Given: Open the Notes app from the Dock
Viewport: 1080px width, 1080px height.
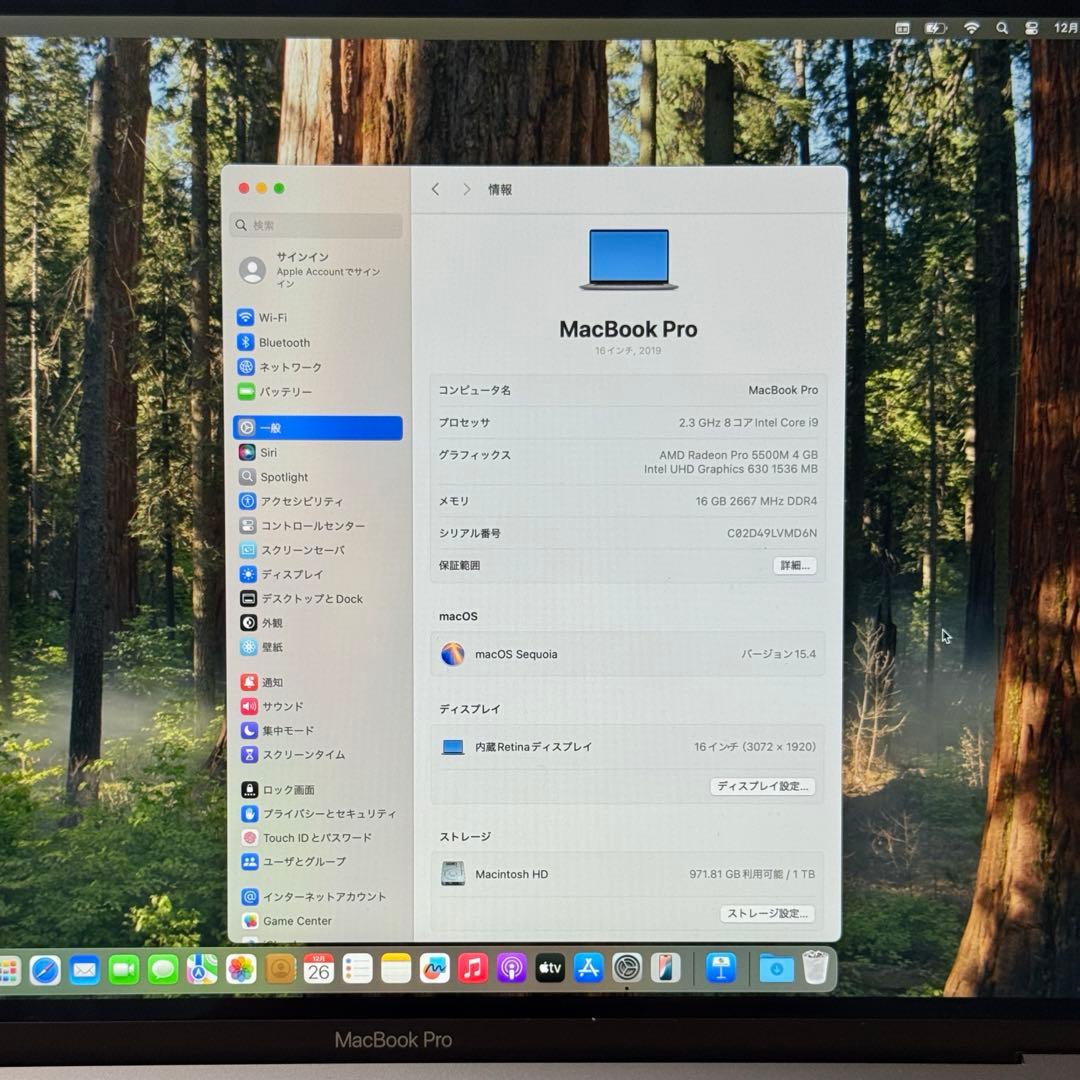Looking at the screenshot, I should pyautogui.click(x=393, y=968).
